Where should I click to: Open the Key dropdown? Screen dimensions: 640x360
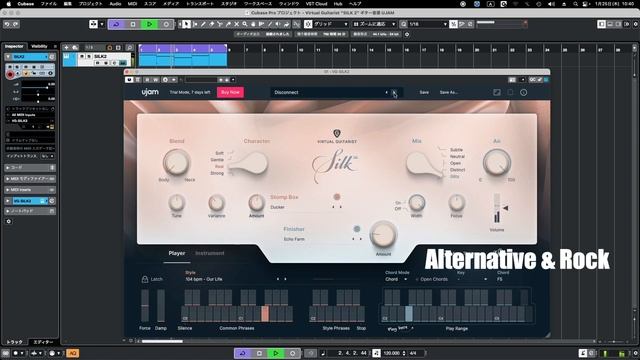point(472,280)
